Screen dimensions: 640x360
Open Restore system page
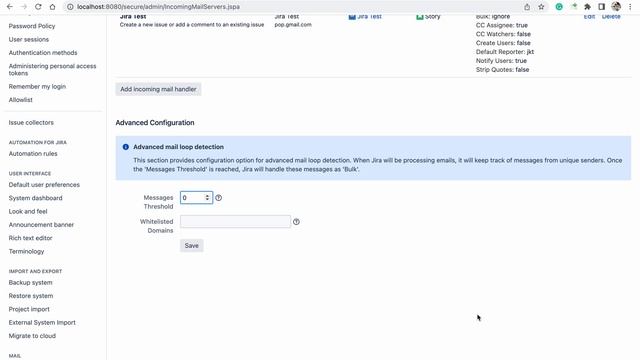coord(31,296)
